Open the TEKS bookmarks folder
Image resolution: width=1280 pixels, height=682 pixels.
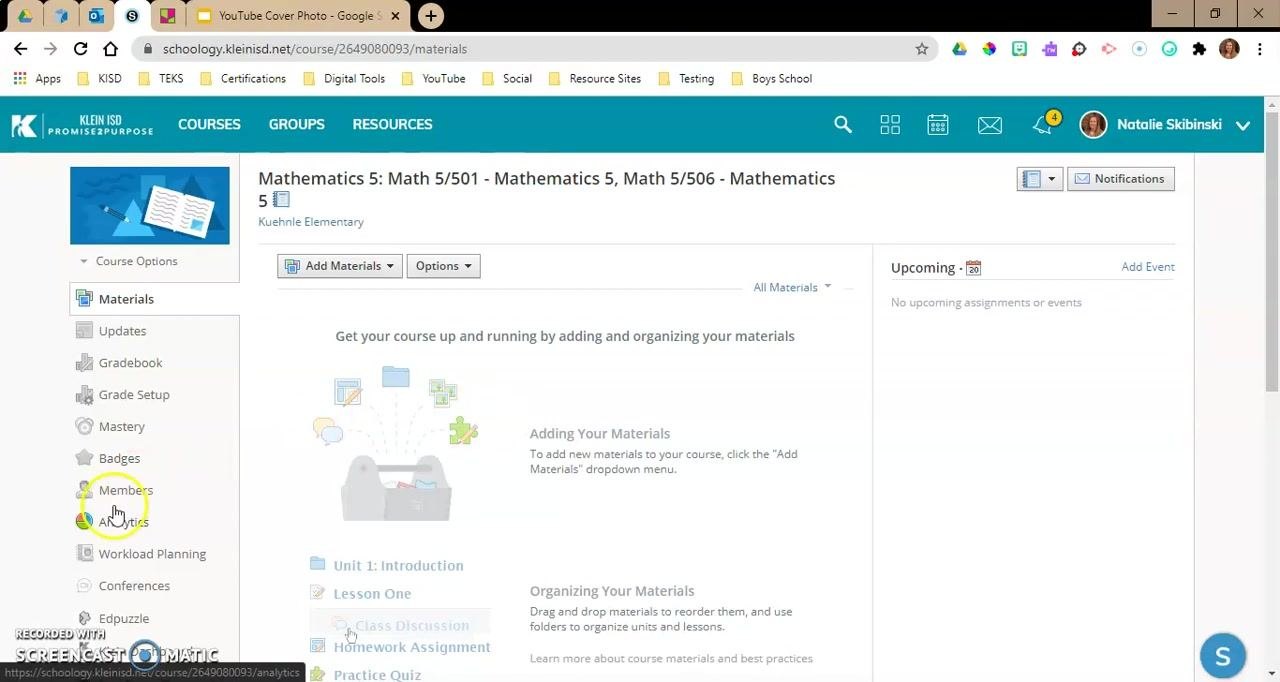coord(161,78)
